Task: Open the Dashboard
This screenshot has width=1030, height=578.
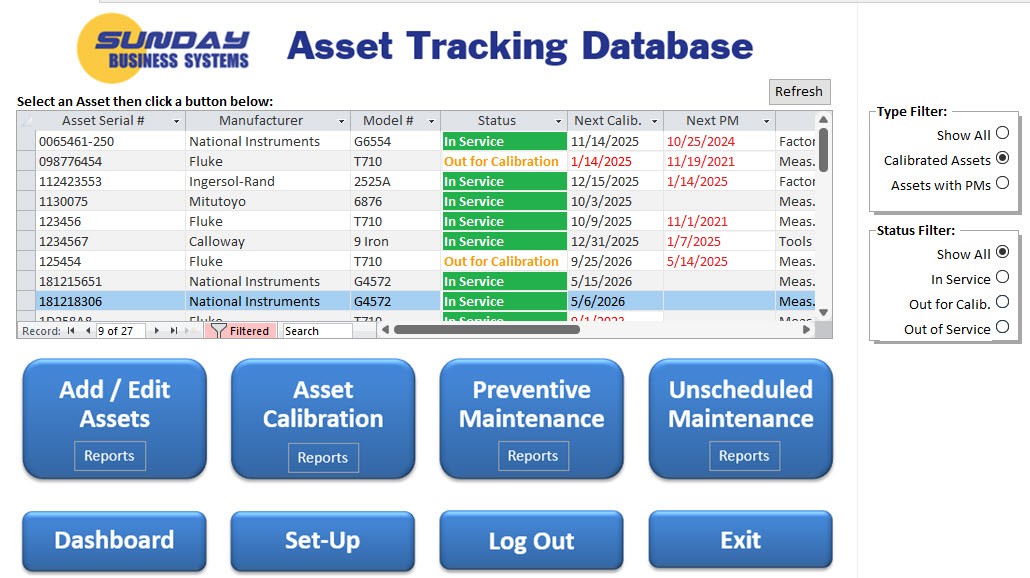Action: pyautogui.click(x=114, y=541)
